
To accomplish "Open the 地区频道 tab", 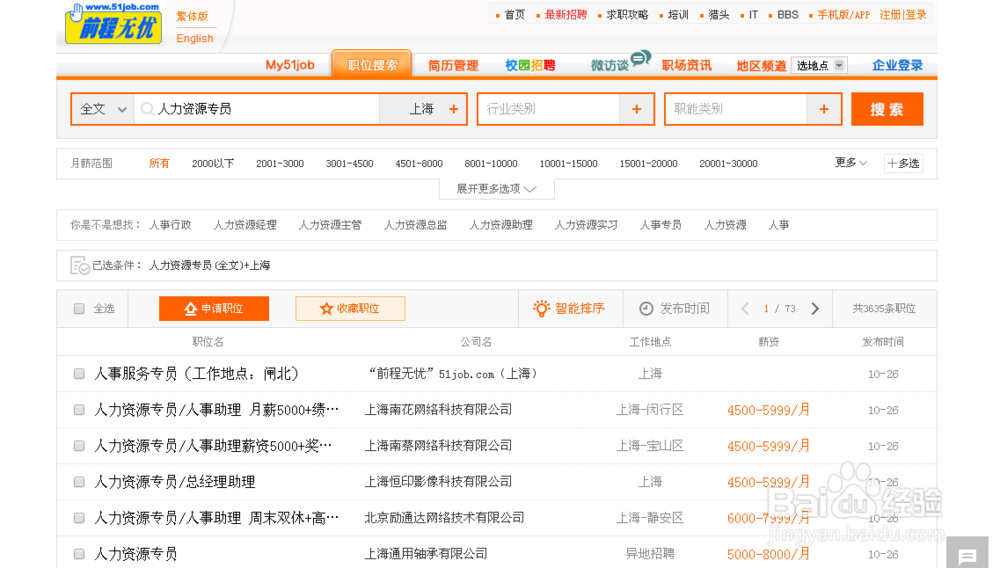I will coord(761,66).
